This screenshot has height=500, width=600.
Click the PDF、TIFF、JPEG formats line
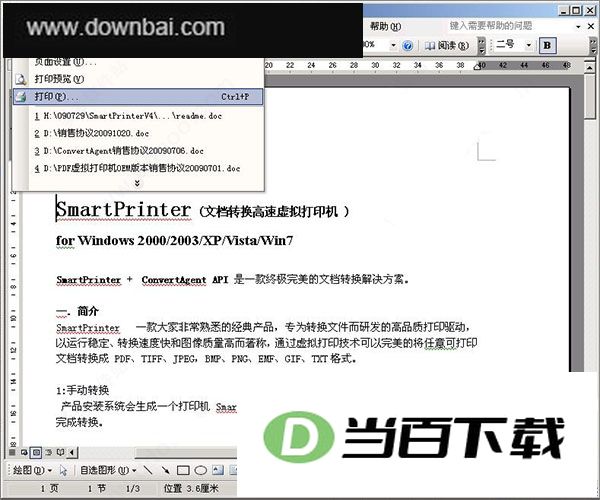point(206,359)
